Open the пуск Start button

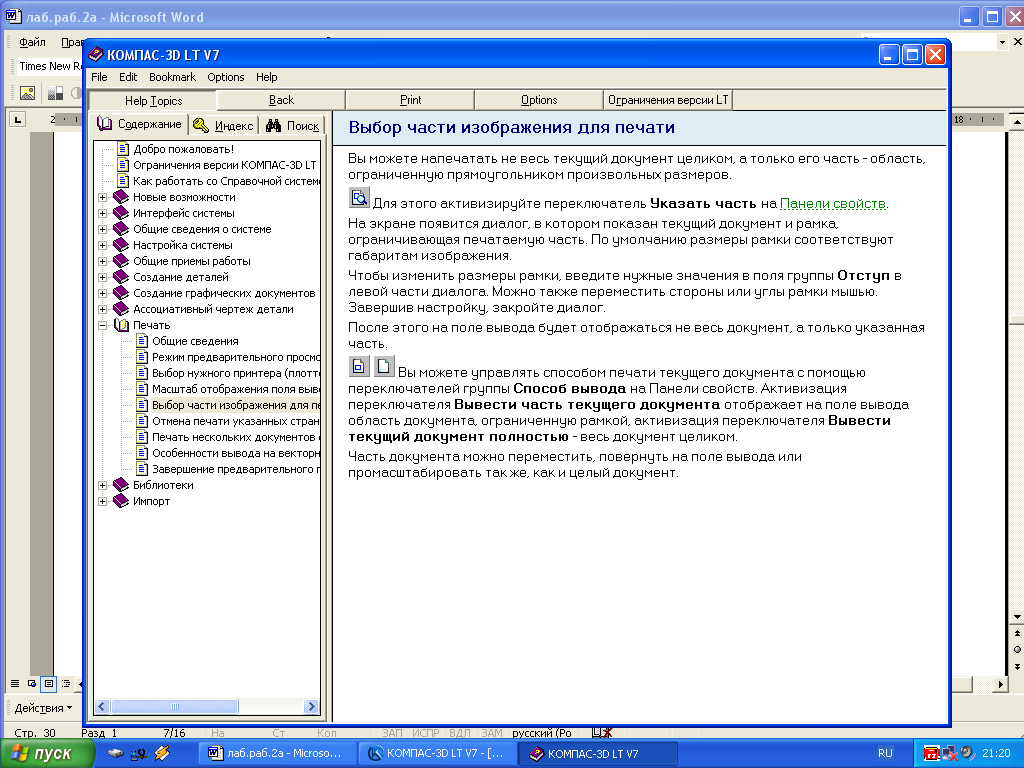click(x=47, y=754)
